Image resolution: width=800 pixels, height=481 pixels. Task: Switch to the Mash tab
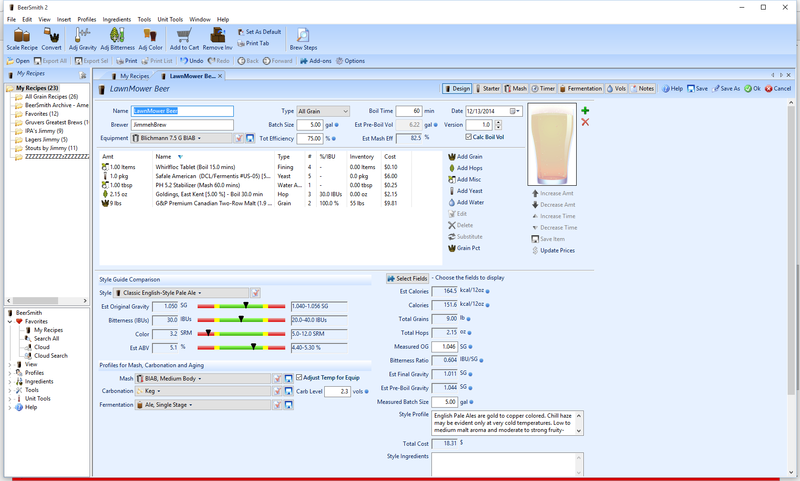tap(515, 88)
